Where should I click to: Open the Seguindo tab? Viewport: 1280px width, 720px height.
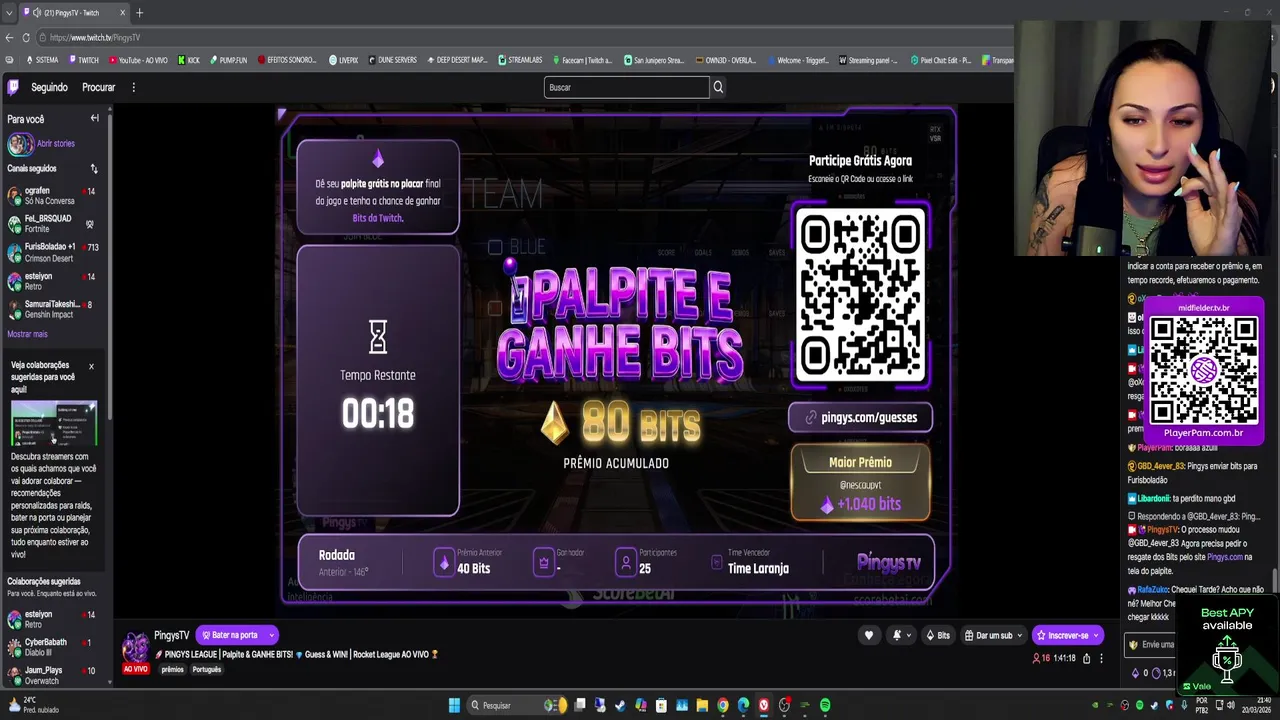49,87
